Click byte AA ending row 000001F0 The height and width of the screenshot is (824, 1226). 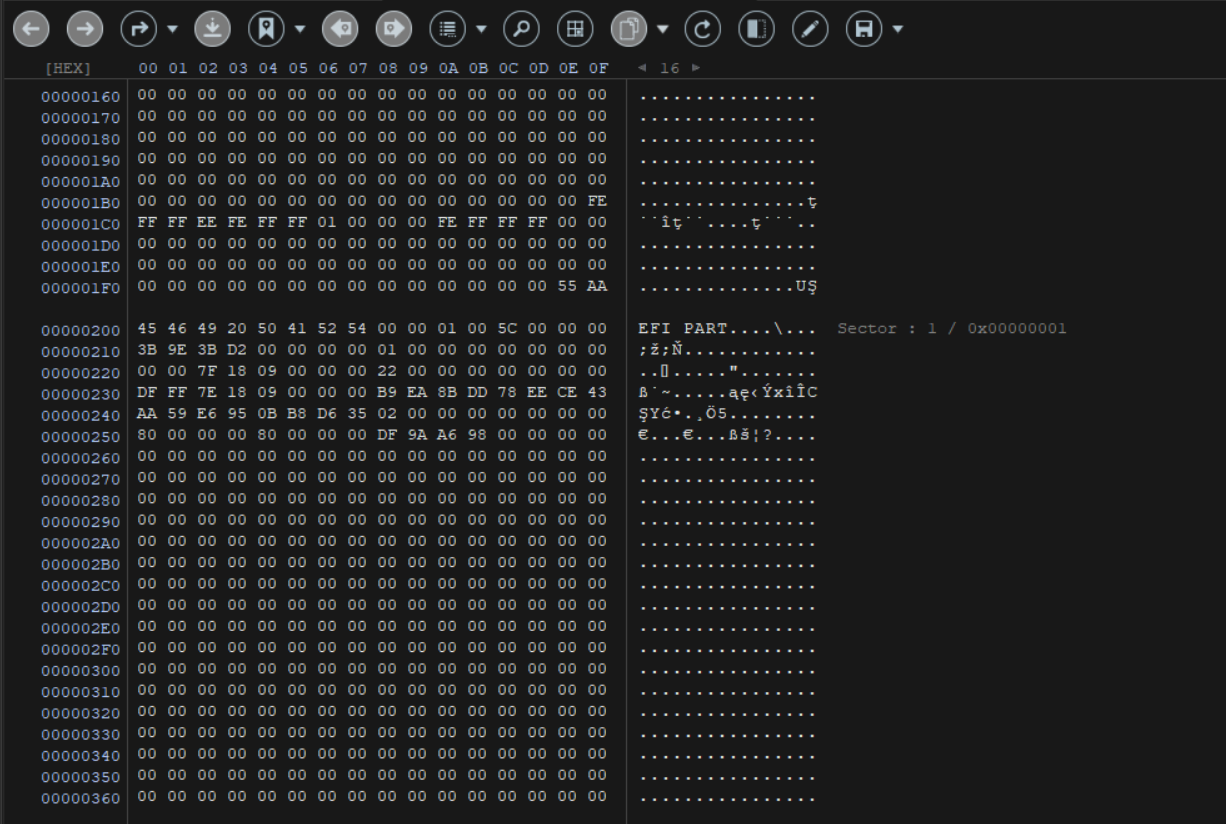tap(597, 288)
